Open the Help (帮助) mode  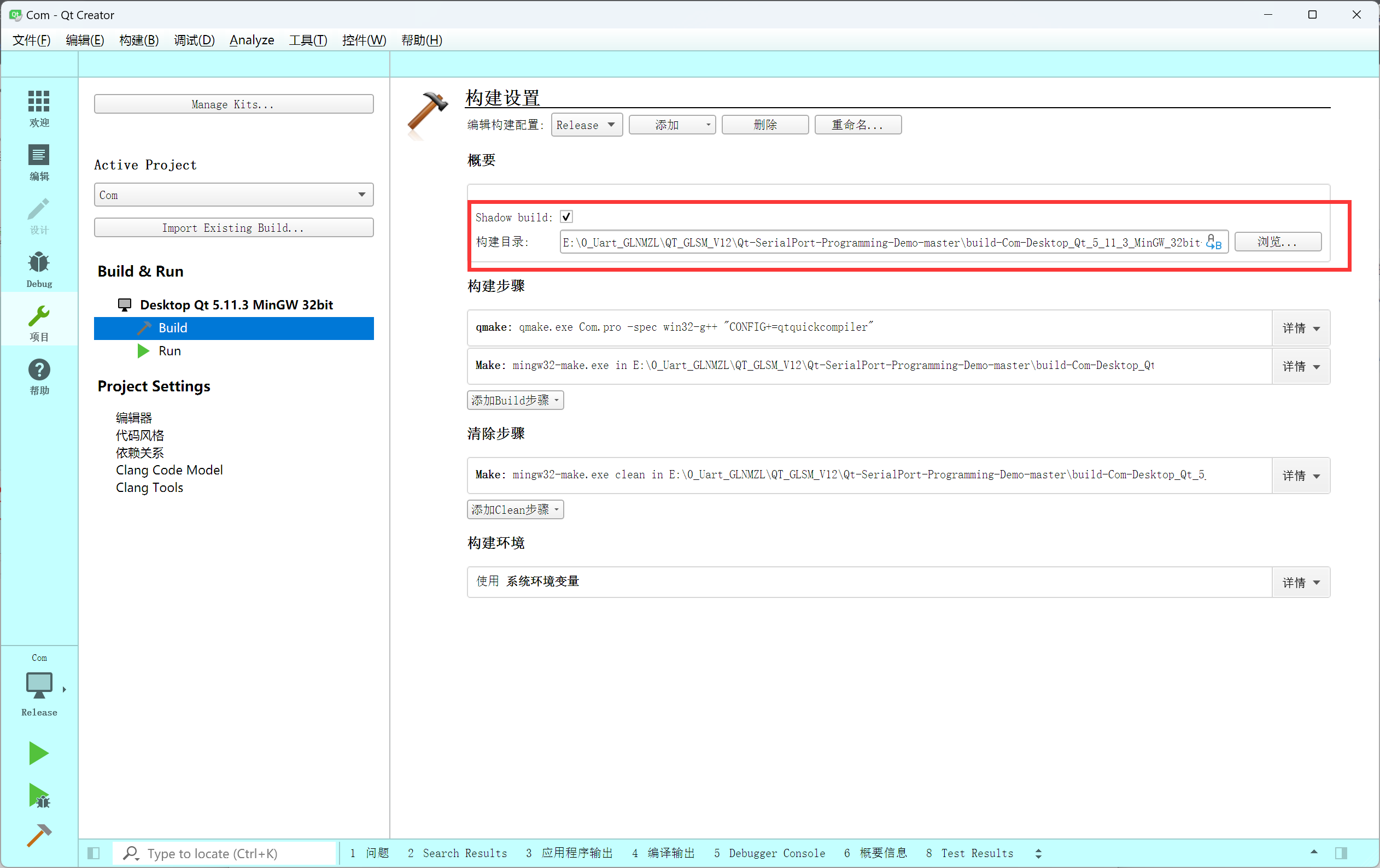click(x=39, y=376)
